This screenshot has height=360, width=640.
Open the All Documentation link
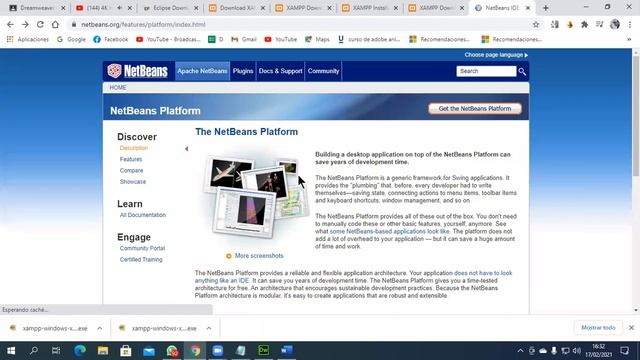tap(143, 215)
